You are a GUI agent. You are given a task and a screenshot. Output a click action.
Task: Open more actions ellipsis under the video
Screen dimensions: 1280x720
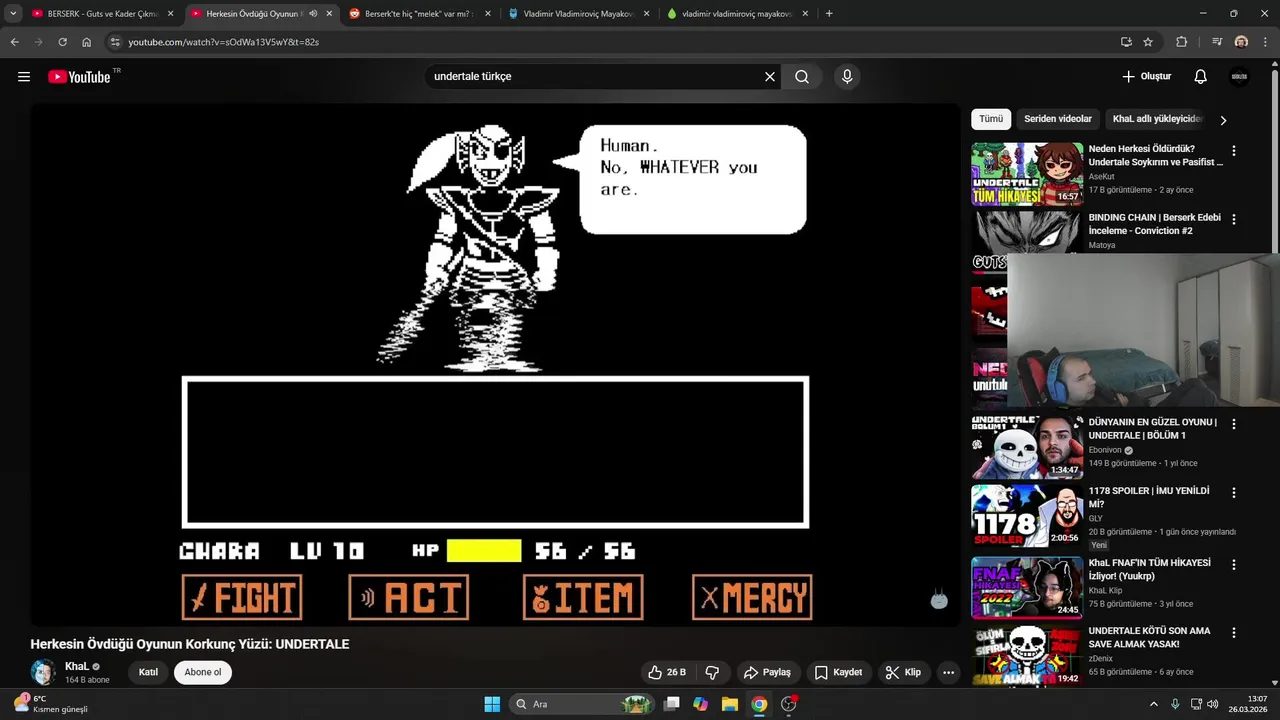[949, 672]
